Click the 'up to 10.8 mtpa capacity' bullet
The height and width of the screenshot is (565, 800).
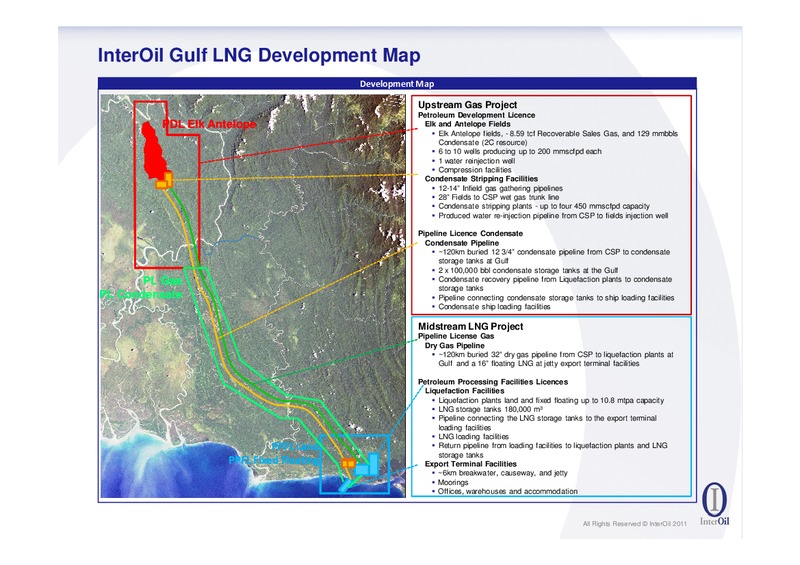[548, 401]
